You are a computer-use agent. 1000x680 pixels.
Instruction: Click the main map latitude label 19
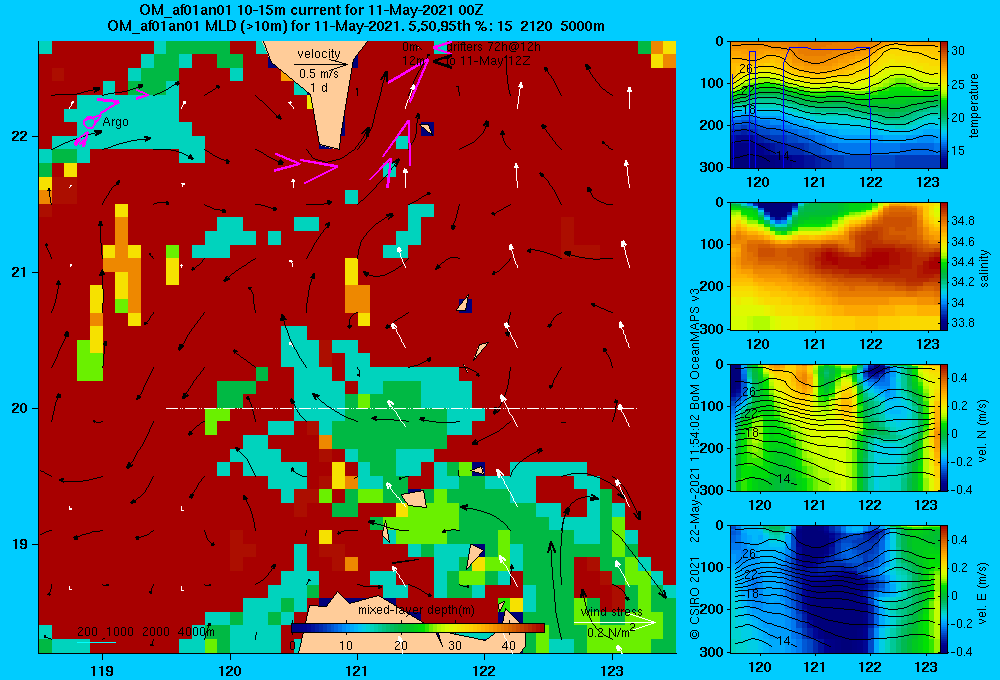click(20, 544)
